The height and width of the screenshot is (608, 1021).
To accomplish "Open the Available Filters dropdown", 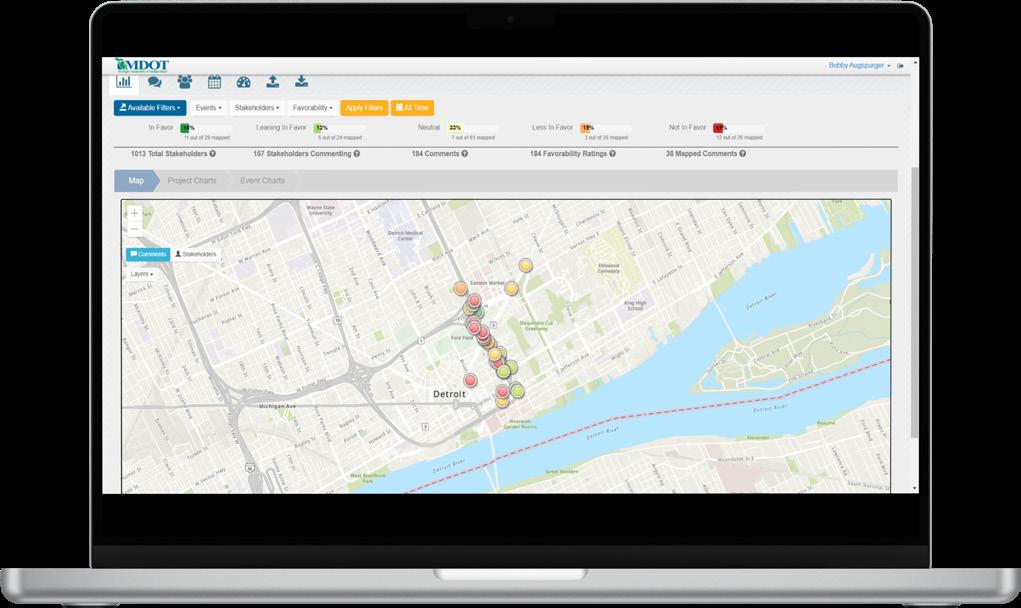I will coord(150,108).
